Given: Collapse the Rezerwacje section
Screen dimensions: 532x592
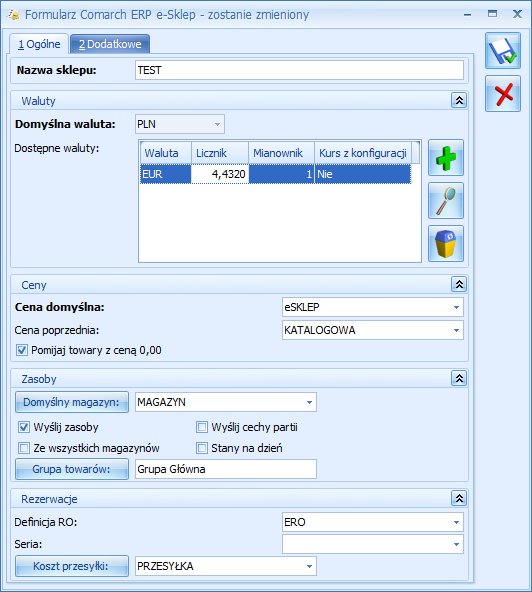Looking at the screenshot, I should [459, 498].
